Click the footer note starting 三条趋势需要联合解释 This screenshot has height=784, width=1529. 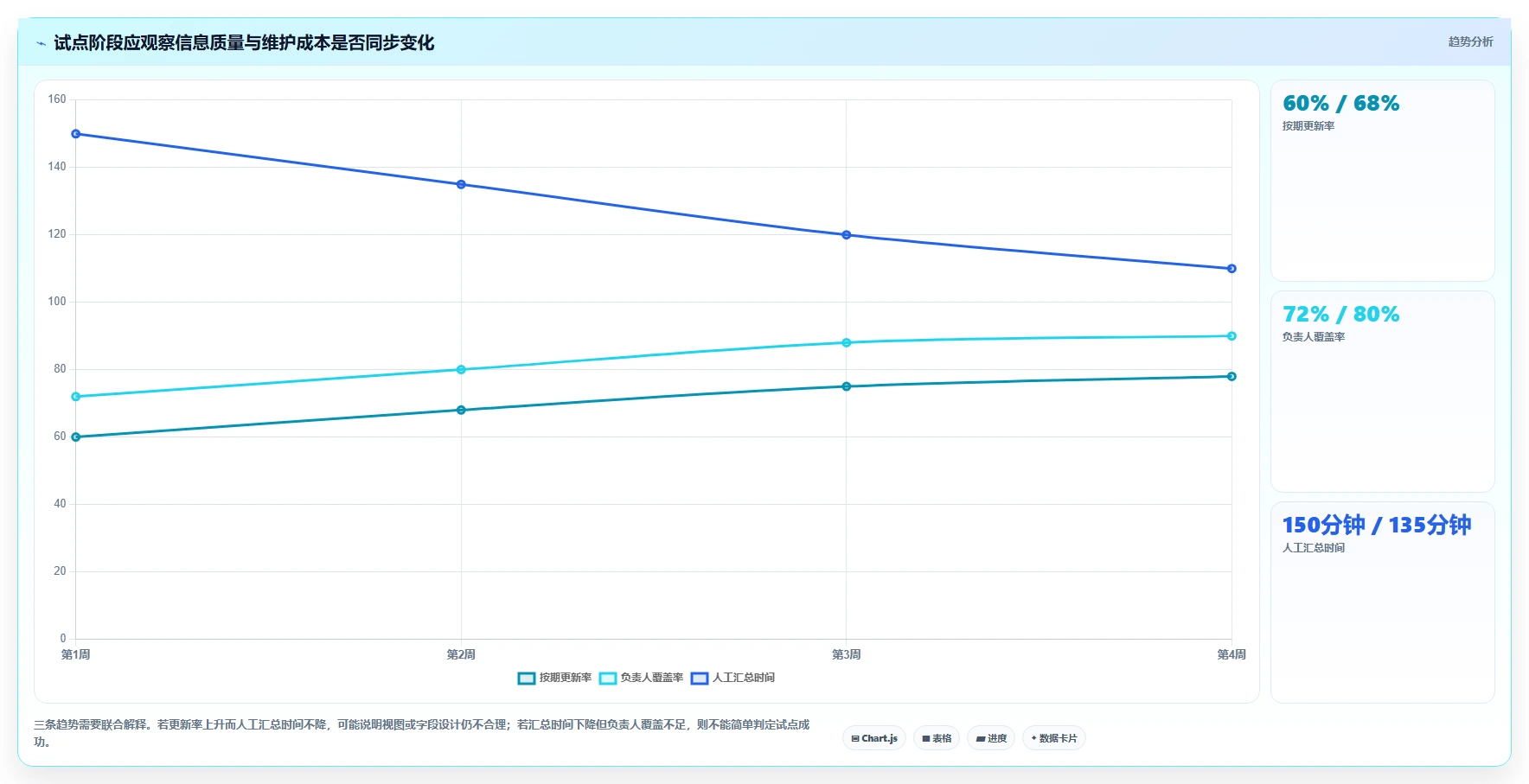tap(422, 733)
